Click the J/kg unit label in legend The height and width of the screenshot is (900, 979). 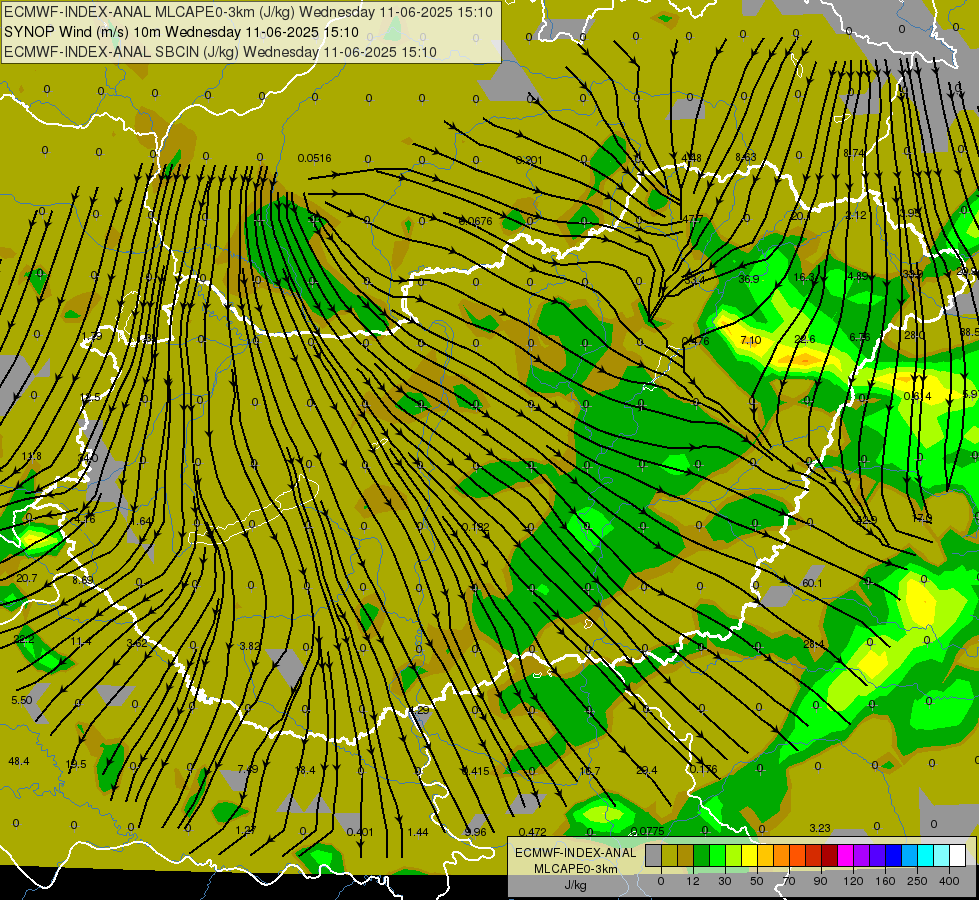(575, 885)
